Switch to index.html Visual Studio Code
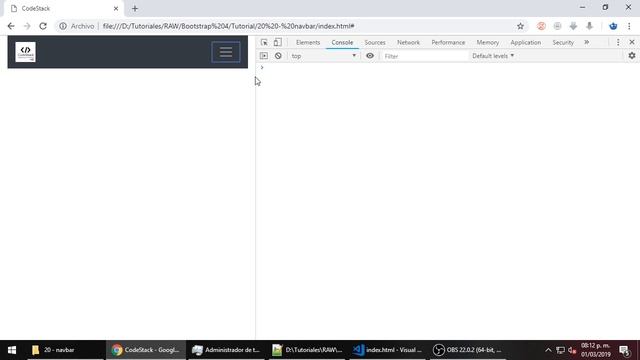Image resolution: width=640 pixels, height=360 pixels. point(388,350)
